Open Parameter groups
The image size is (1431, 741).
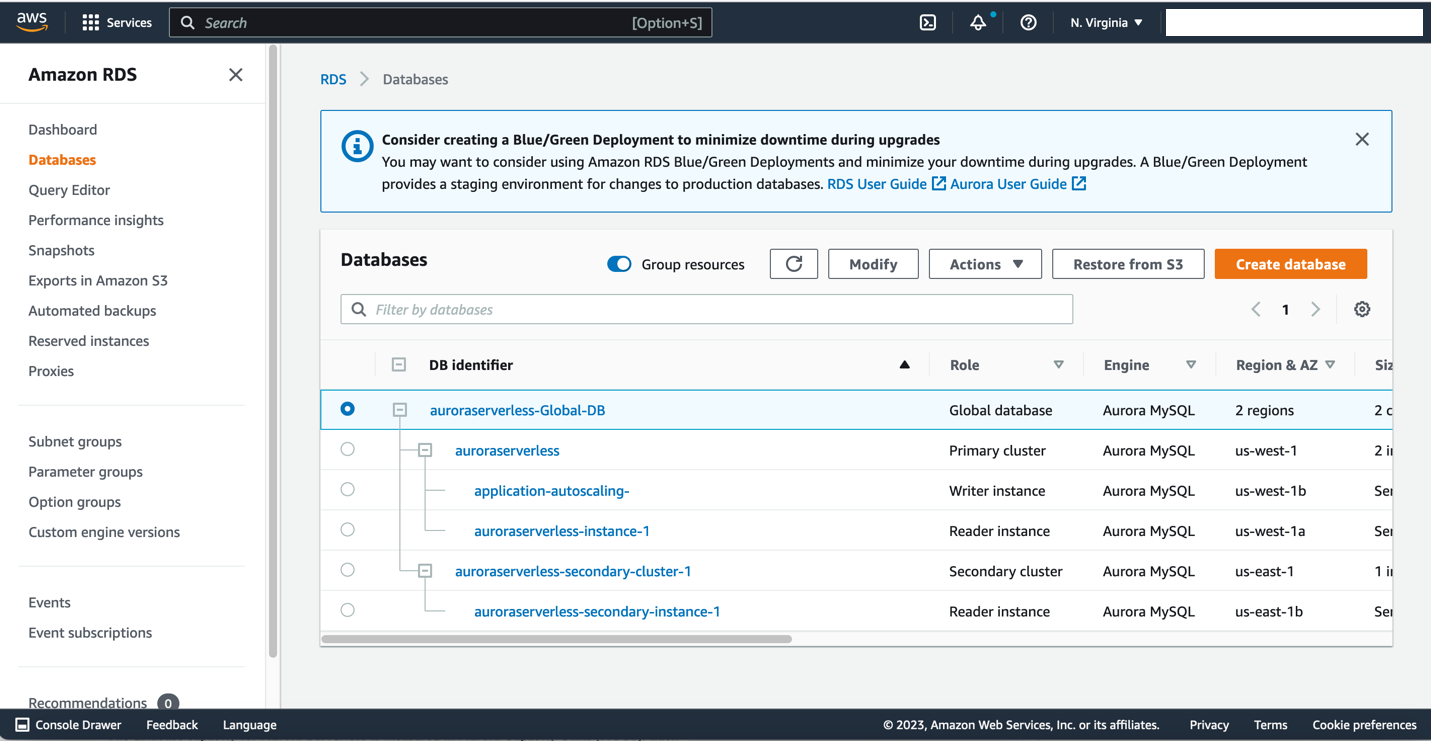point(85,472)
